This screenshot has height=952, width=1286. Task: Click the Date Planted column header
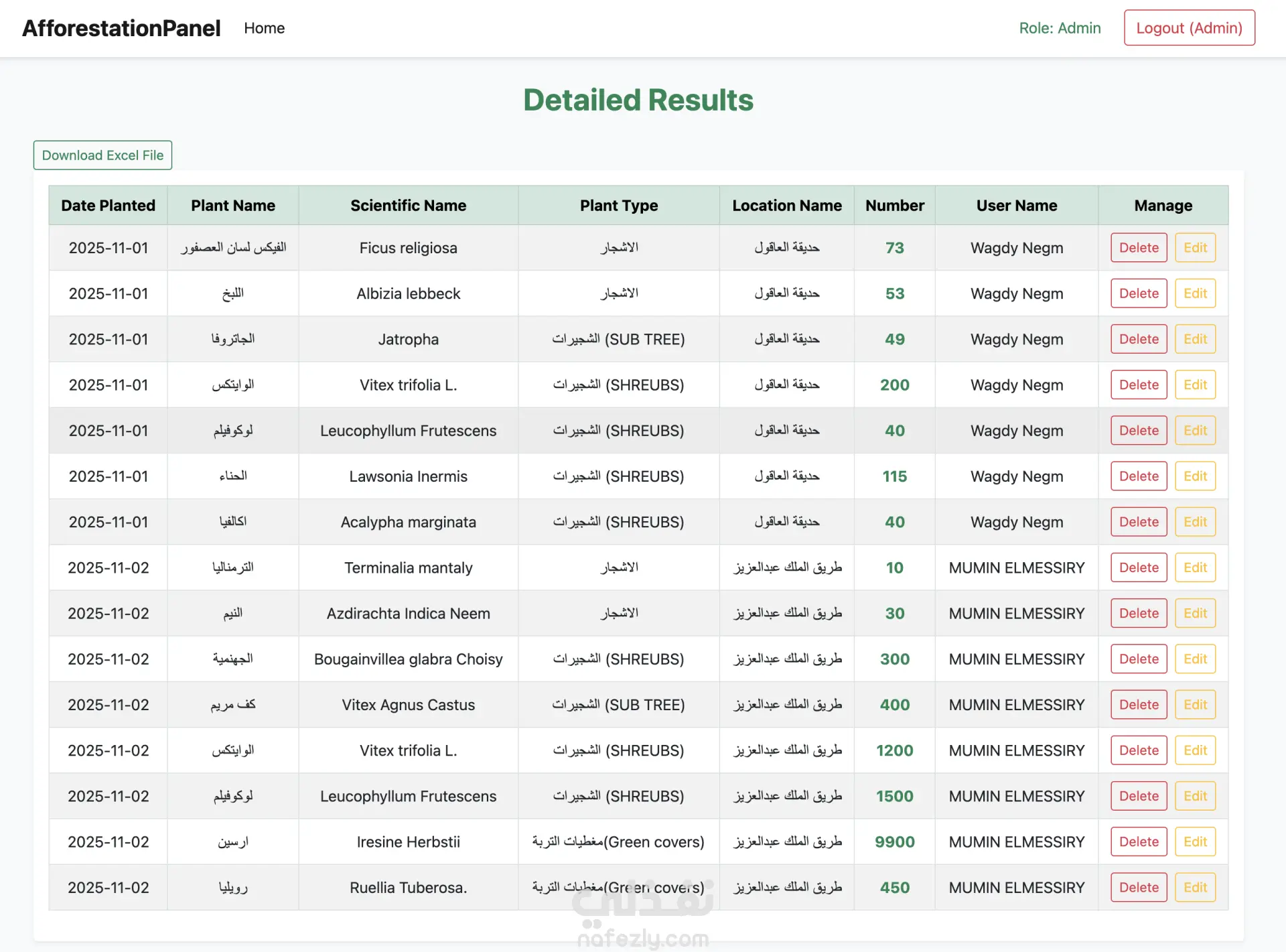click(x=108, y=206)
